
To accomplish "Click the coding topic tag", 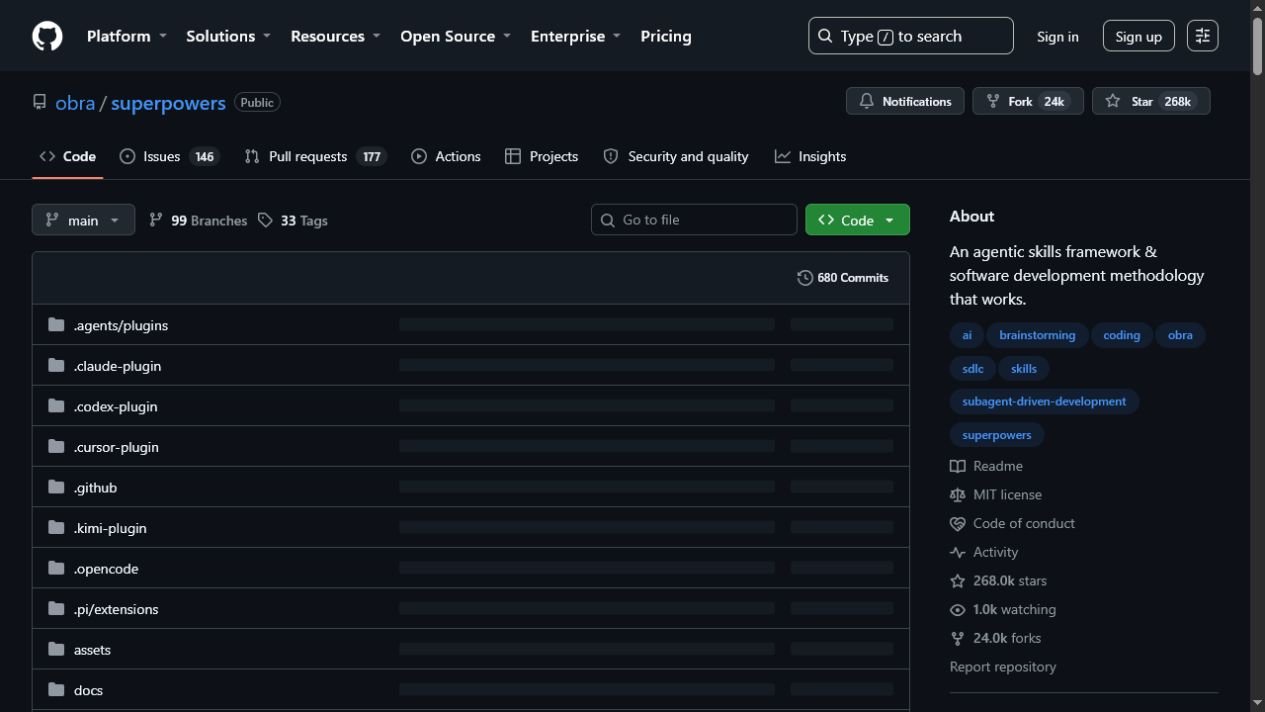I will 1121,335.
